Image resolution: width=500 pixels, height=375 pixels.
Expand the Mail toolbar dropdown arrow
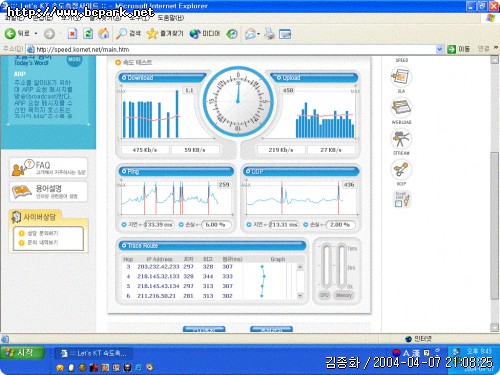[258, 34]
